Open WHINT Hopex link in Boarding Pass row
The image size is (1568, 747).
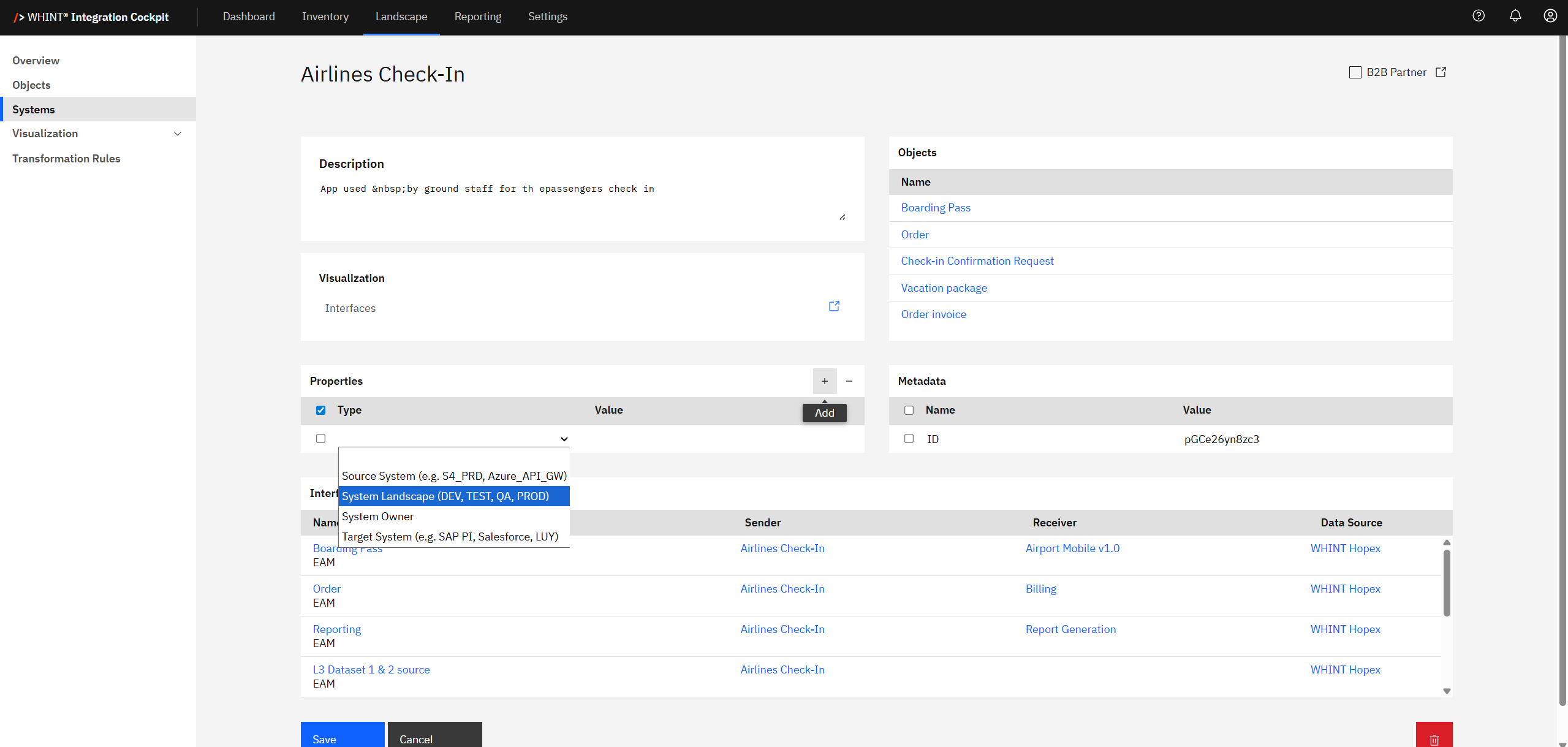(1345, 548)
